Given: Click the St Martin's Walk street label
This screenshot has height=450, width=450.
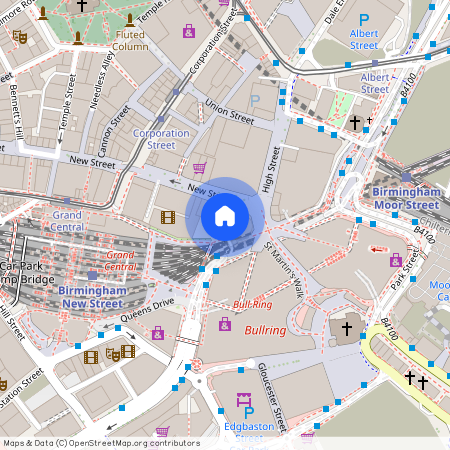Looking at the screenshot, I should point(284,270).
